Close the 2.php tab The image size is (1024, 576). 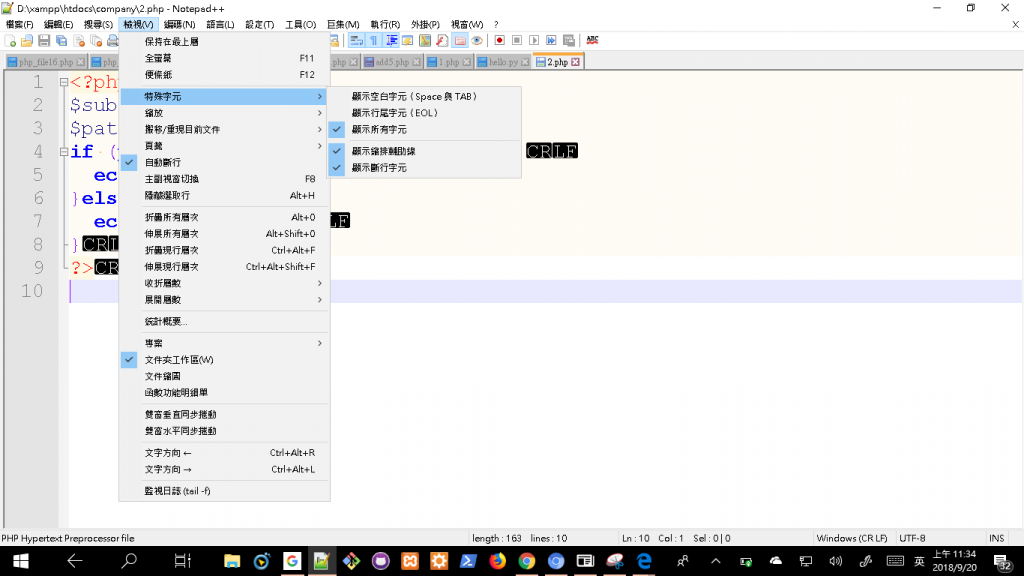(575, 62)
